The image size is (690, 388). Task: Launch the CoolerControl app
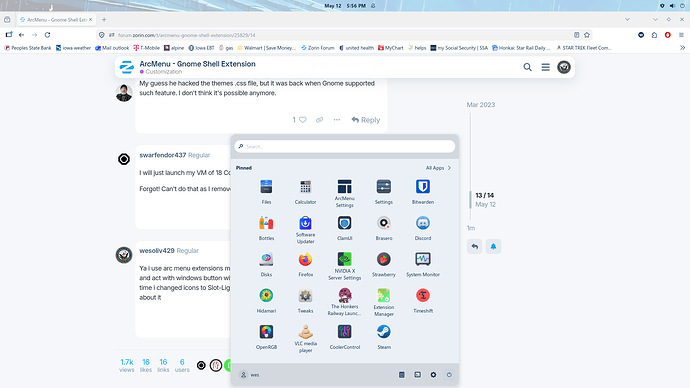point(345,337)
